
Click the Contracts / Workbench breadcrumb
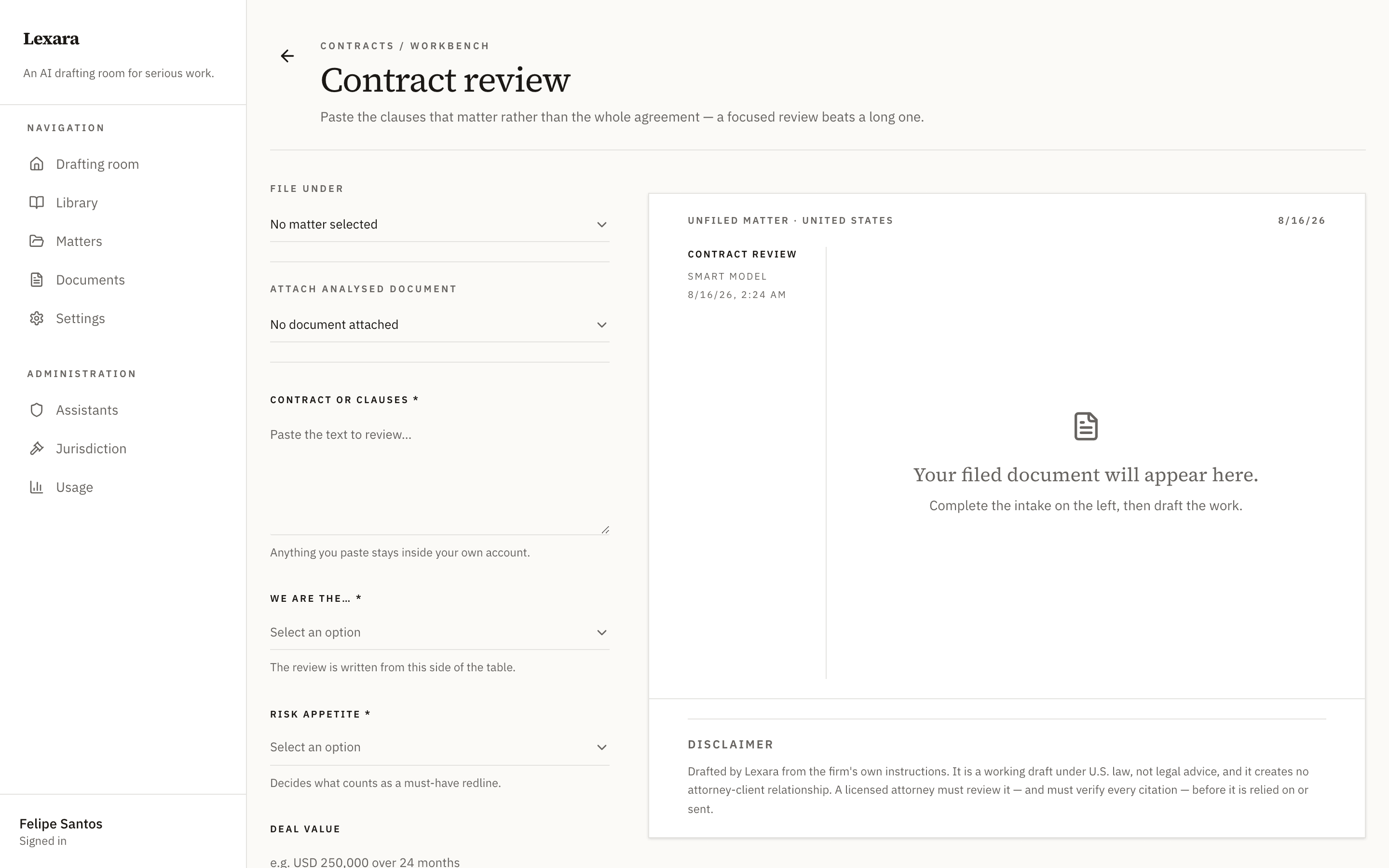405,46
